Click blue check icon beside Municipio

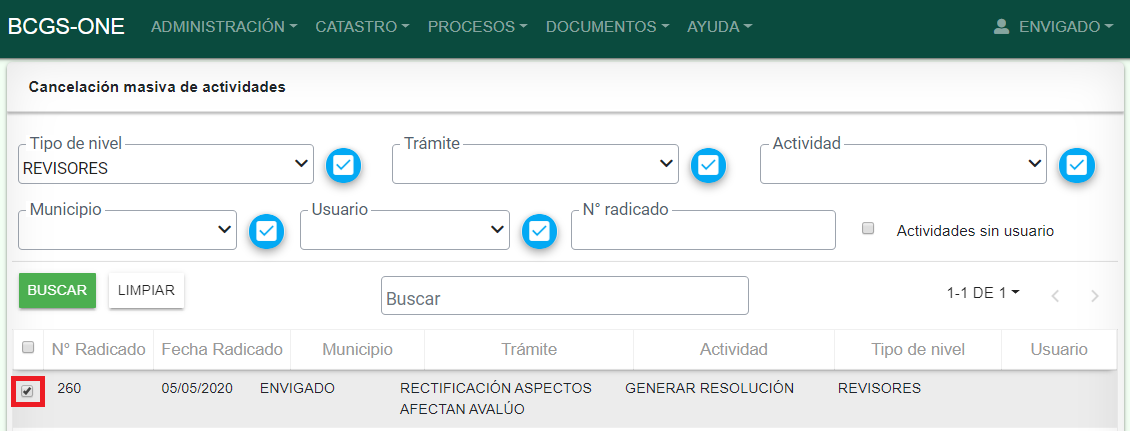(x=266, y=231)
